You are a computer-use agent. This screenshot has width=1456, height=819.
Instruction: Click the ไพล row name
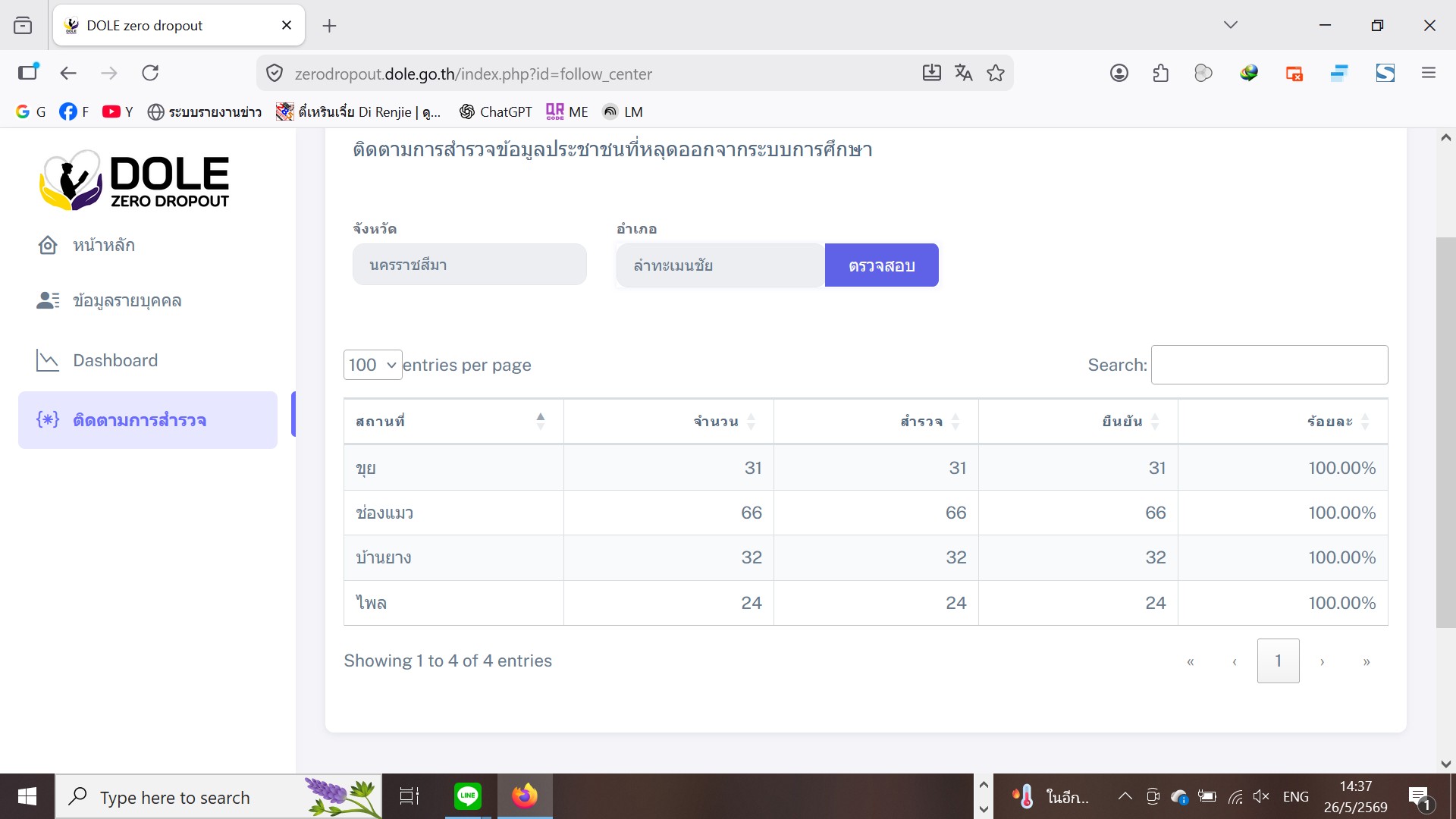[372, 603]
